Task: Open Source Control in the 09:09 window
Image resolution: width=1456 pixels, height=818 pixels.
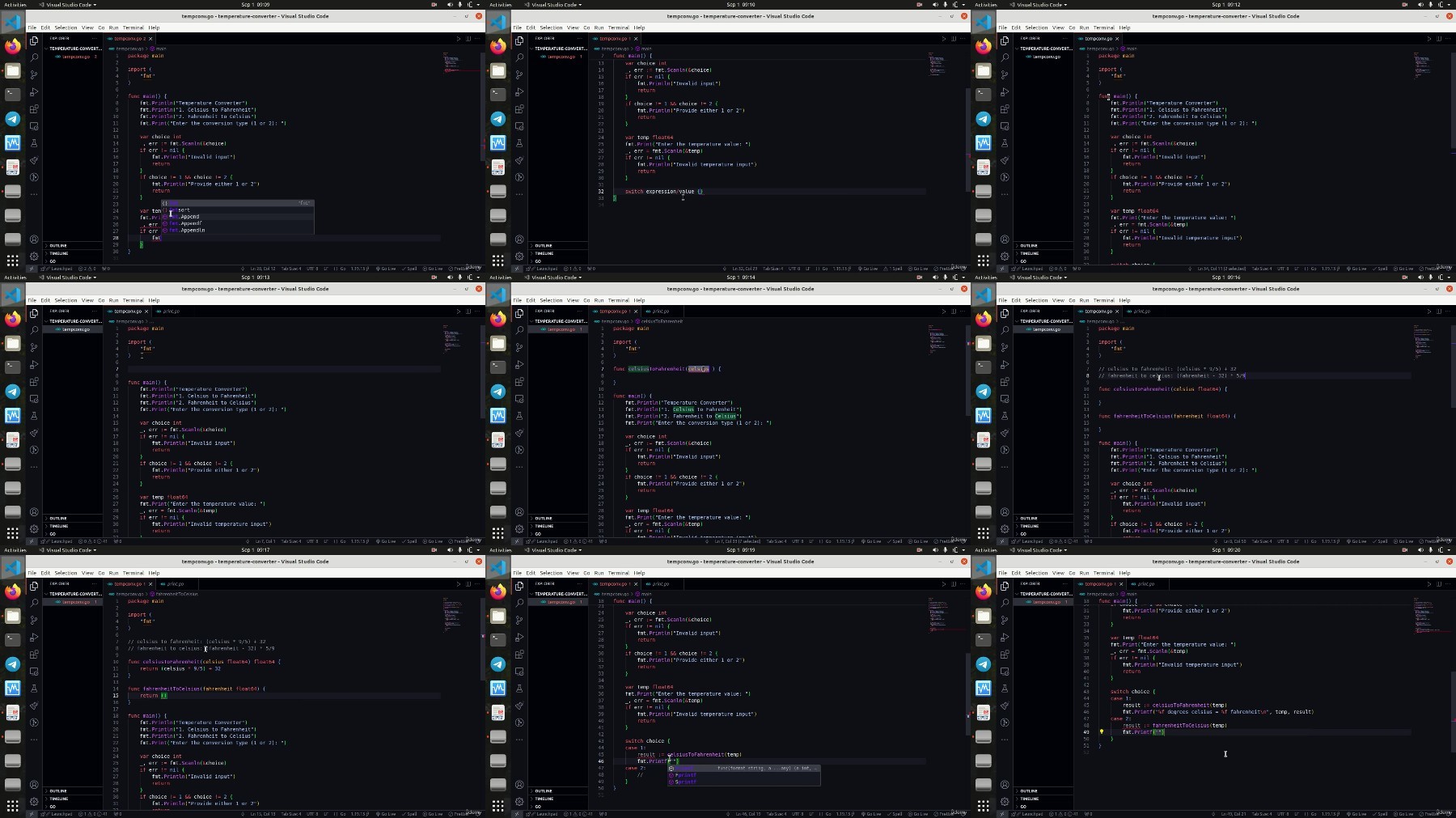Action: pos(34,74)
